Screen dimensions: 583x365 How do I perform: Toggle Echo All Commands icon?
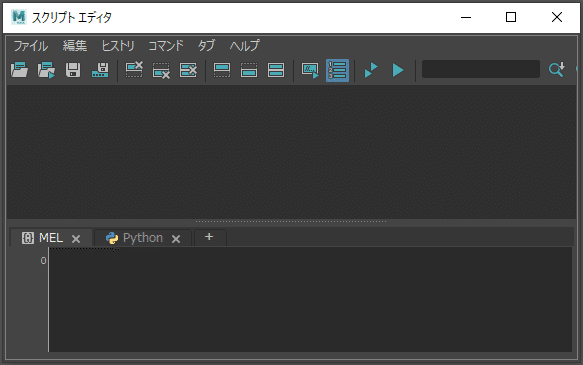pos(310,70)
